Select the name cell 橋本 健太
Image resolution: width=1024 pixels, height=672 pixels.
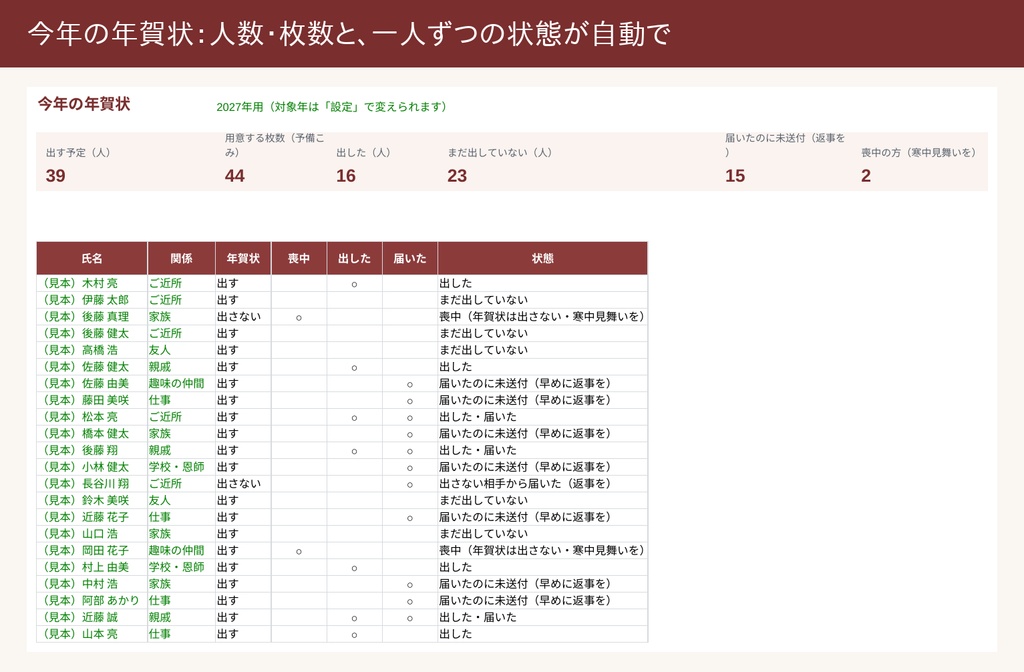tap(92, 434)
